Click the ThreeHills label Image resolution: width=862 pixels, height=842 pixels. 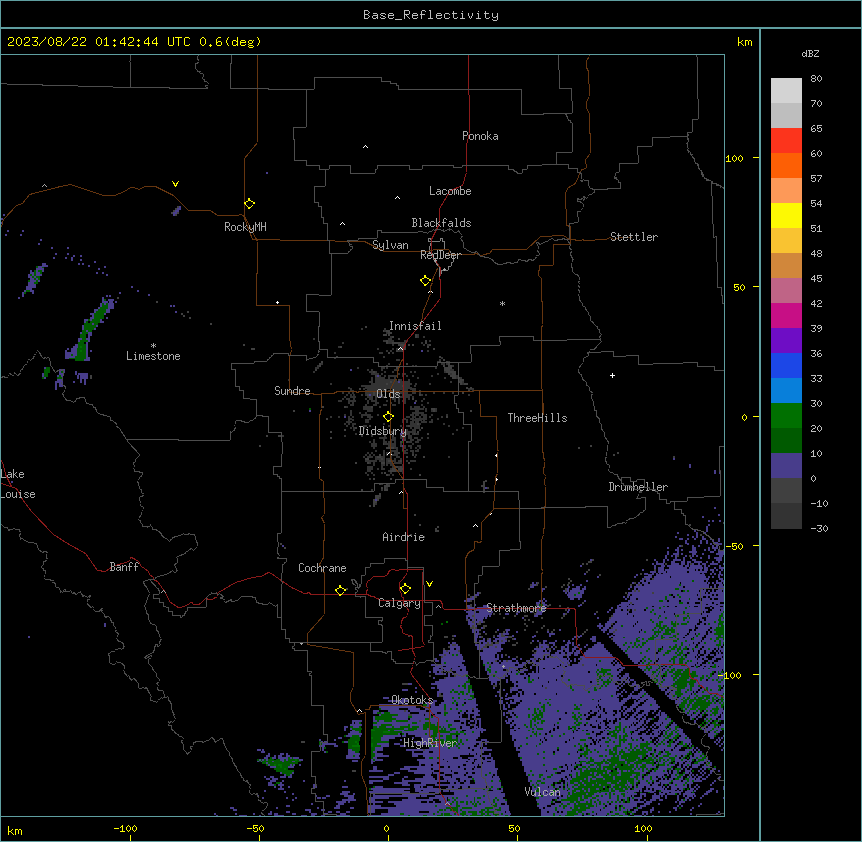pos(537,418)
